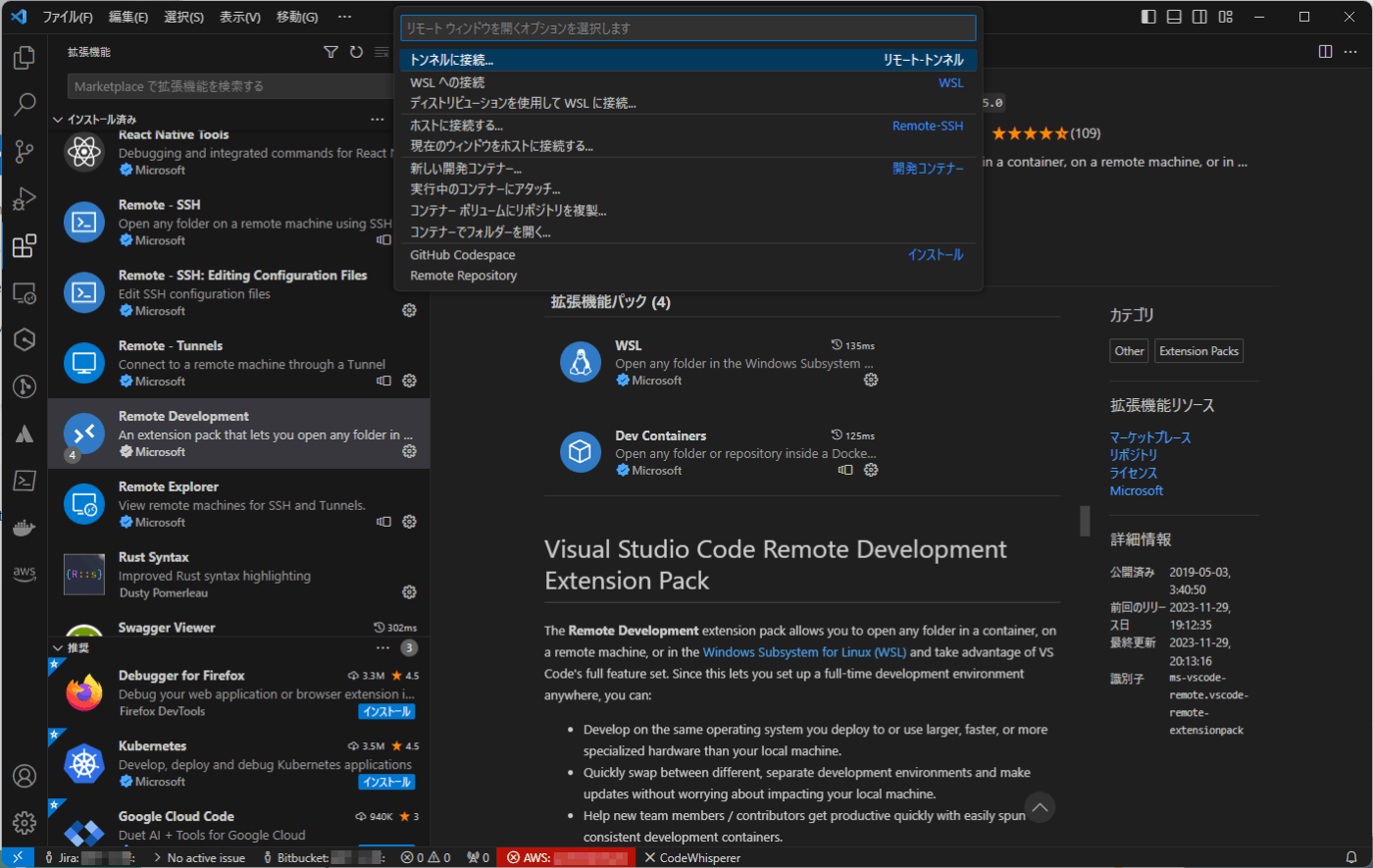Open the Extensions view icon
This screenshot has width=1373, height=868.
tap(25, 245)
